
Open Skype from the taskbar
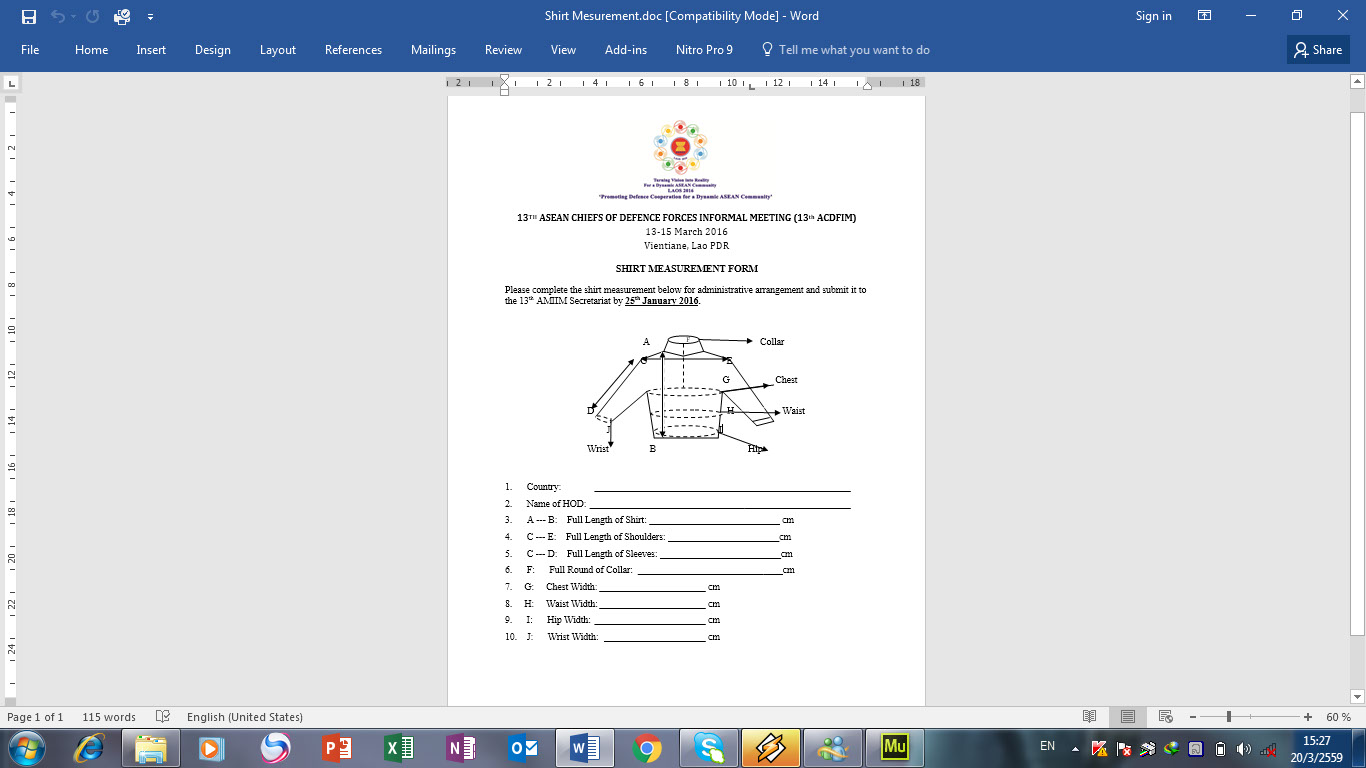click(x=709, y=748)
